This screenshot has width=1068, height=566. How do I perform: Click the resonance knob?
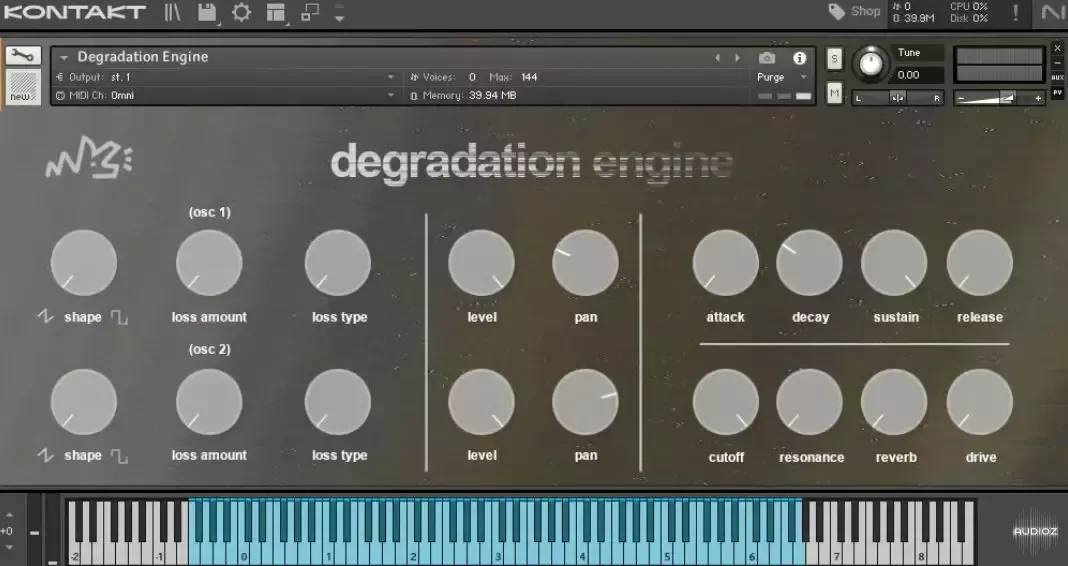coord(809,402)
